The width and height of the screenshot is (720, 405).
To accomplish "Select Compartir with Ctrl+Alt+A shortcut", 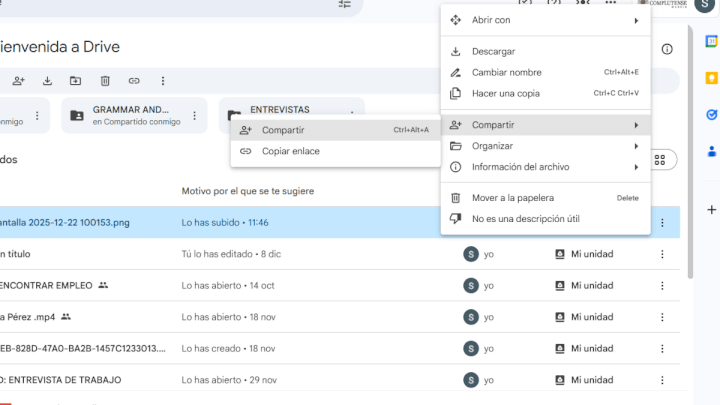I will [336, 130].
